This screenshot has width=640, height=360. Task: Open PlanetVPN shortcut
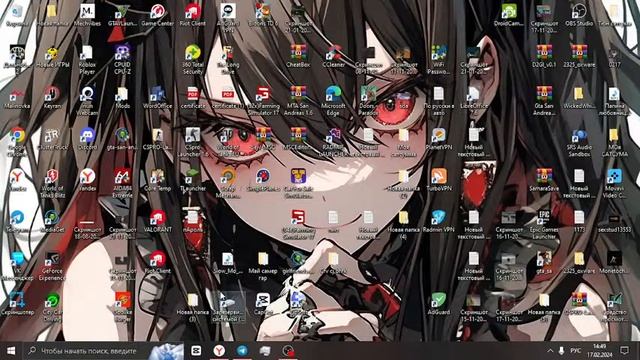point(439,138)
